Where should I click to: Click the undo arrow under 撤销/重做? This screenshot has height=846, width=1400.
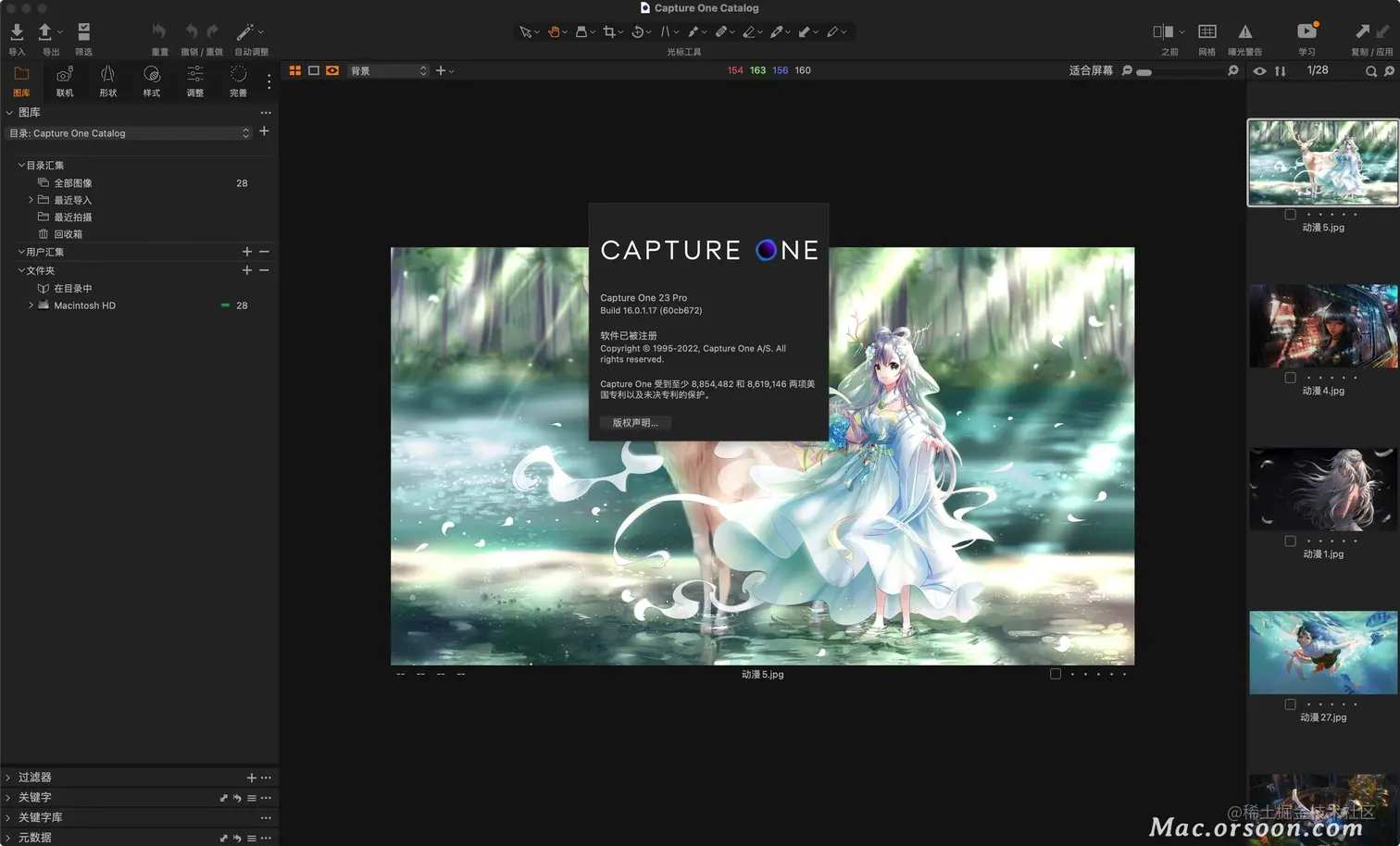pyautogui.click(x=191, y=31)
